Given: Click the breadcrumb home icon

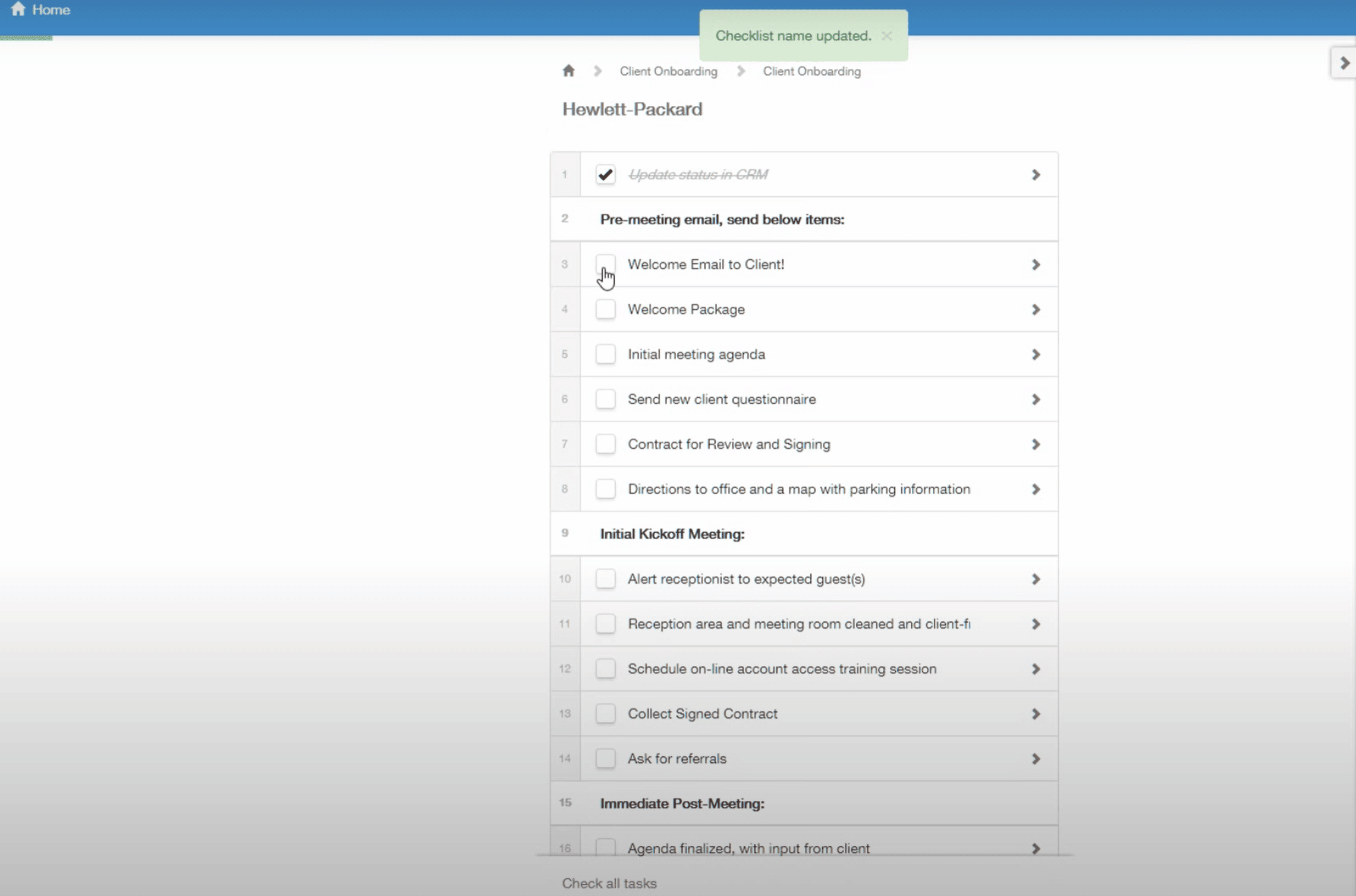Looking at the screenshot, I should coord(568,71).
